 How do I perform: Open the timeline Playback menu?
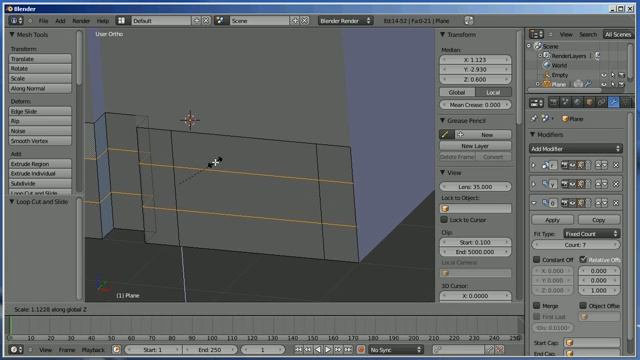point(93,349)
